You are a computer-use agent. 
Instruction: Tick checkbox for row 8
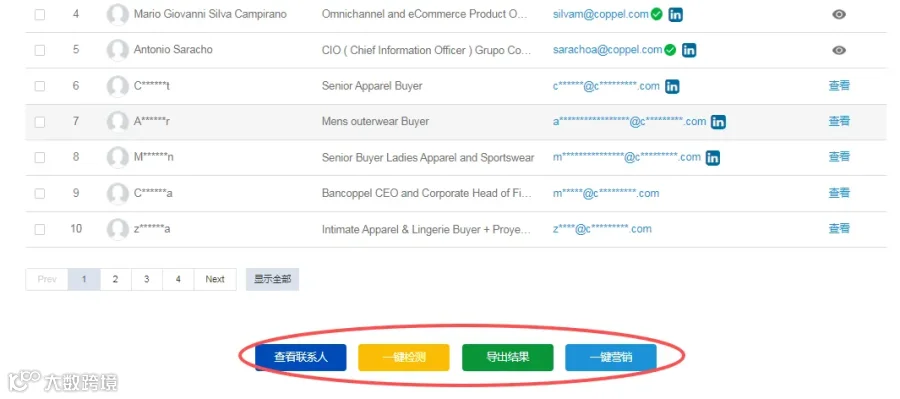click(40, 157)
